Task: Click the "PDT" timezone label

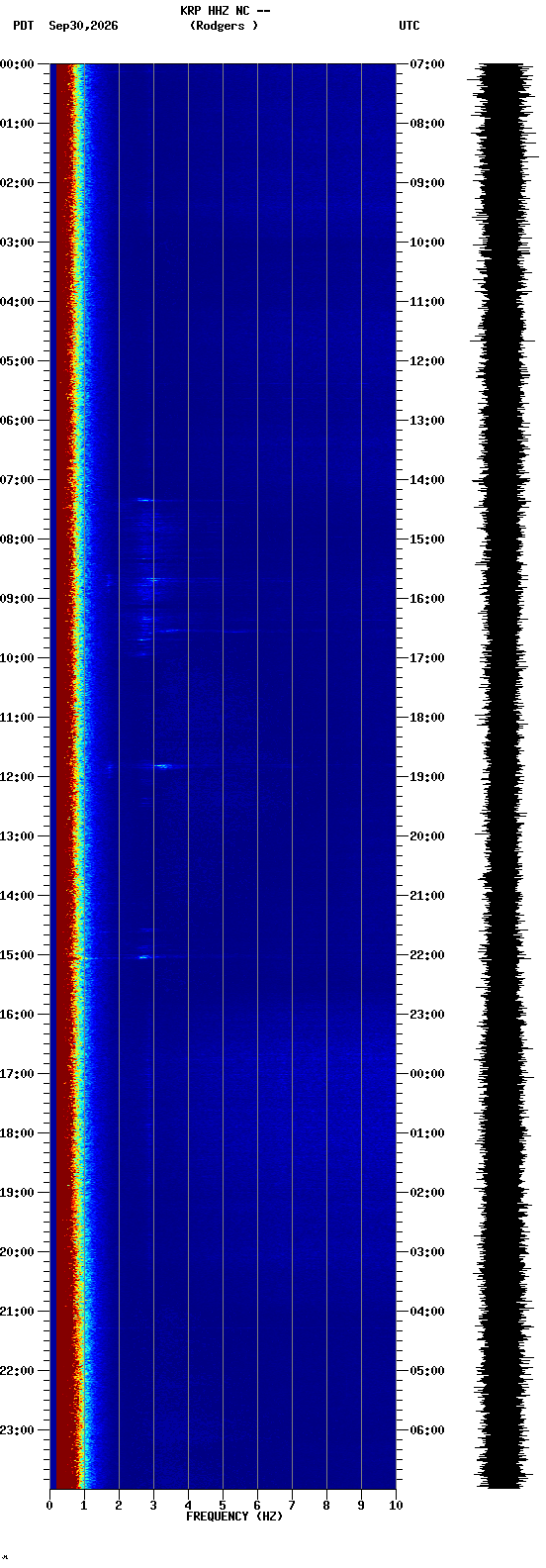Action: (23, 26)
